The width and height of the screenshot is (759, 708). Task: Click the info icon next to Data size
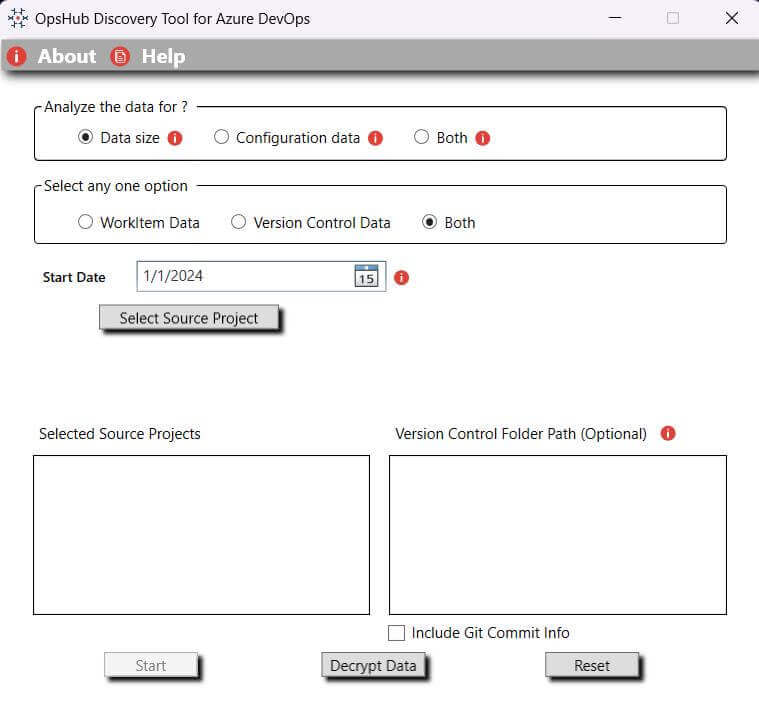click(175, 138)
